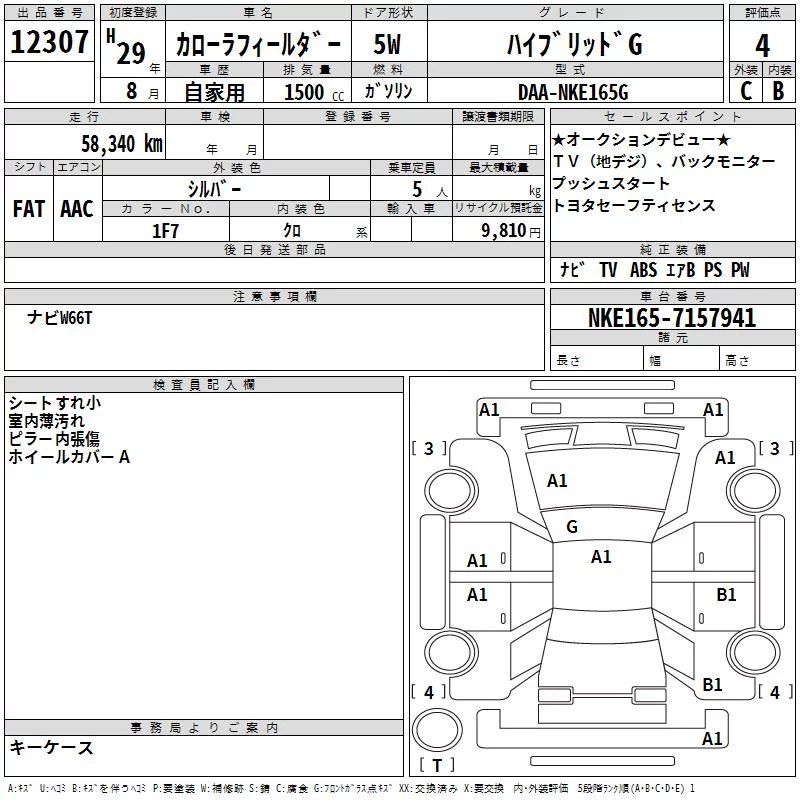Click the A1 mark on the hood
The image size is (800, 800).
click(557, 481)
